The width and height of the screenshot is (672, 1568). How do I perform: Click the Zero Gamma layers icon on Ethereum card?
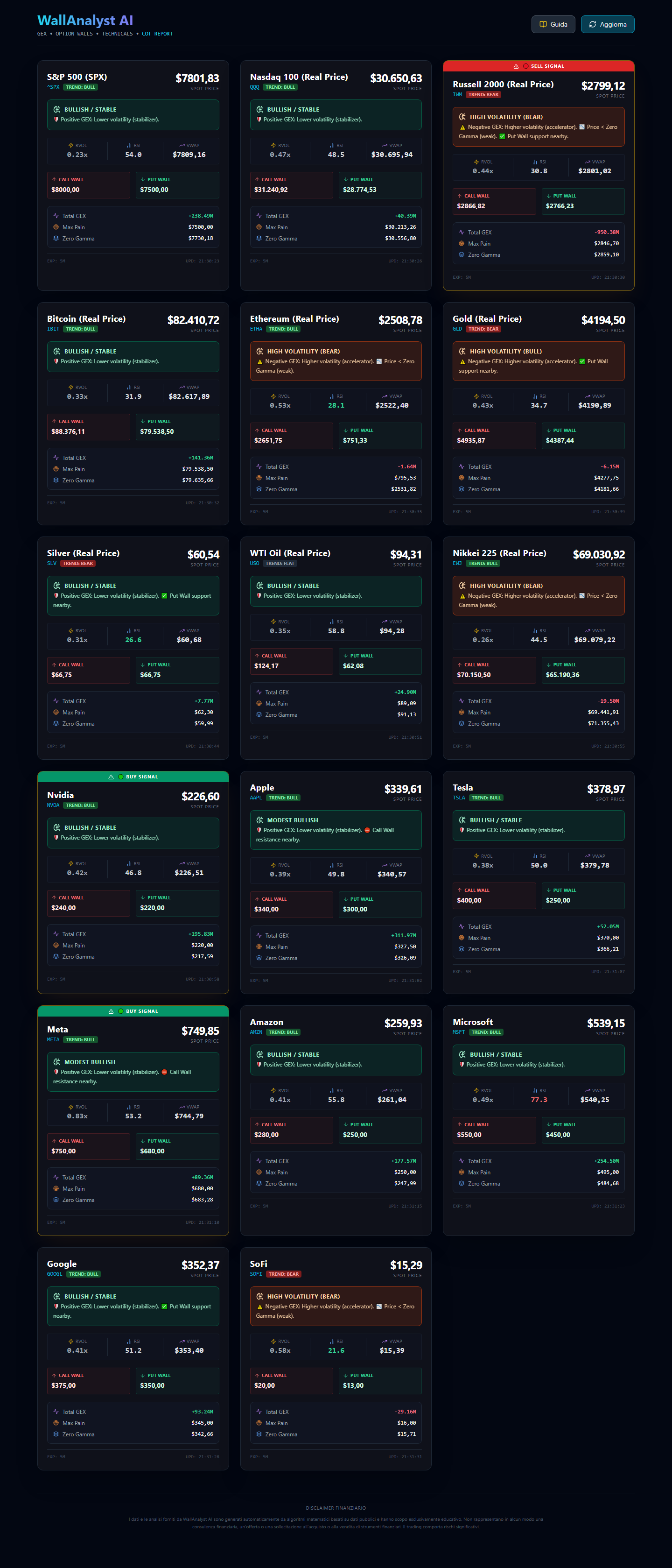pyautogui.click(x=259, y=489)
